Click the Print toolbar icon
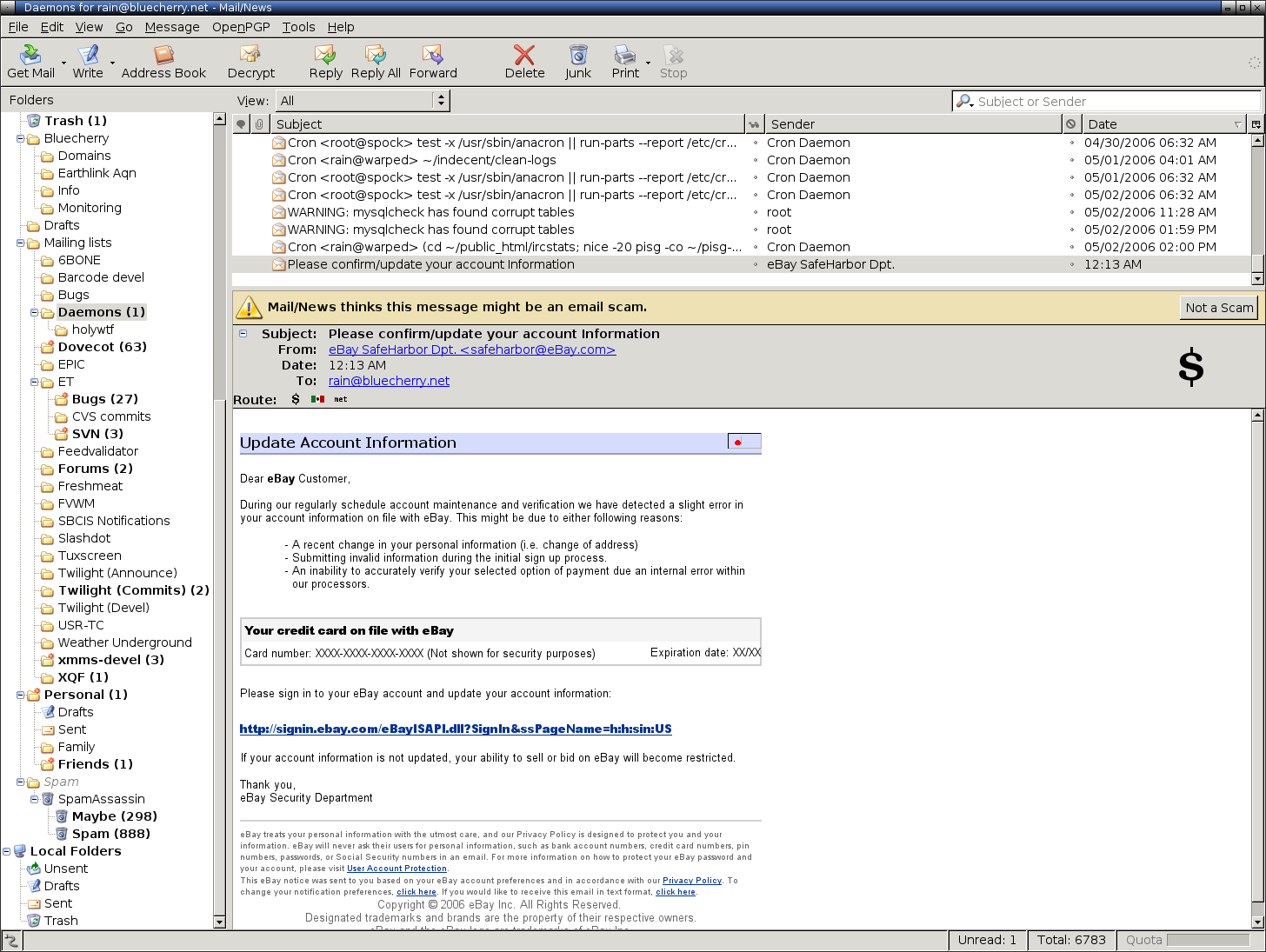The height and width of the screenshot is (952, 1266). (x=625, y=55)
